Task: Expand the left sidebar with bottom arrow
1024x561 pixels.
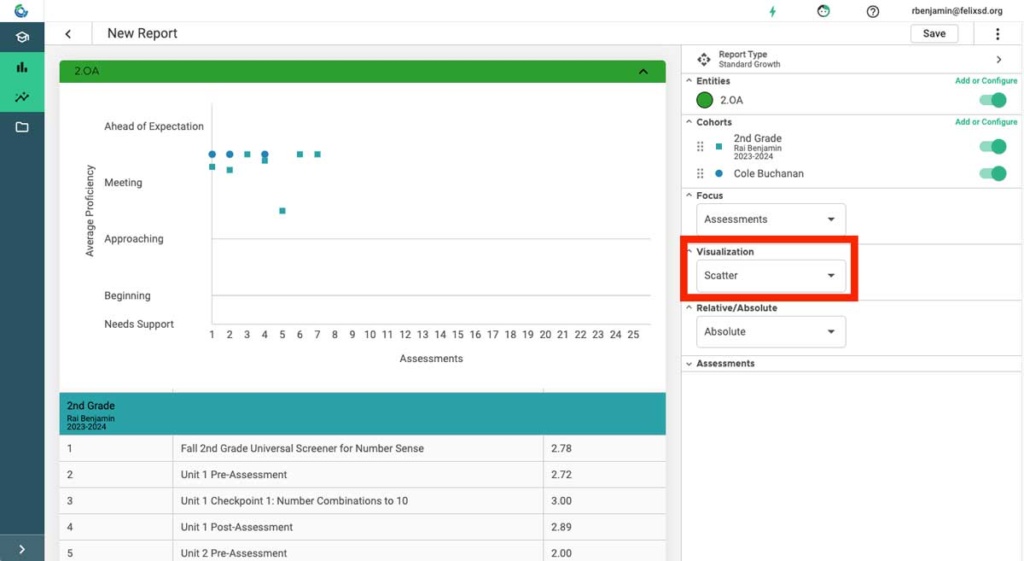Action: 22,549
